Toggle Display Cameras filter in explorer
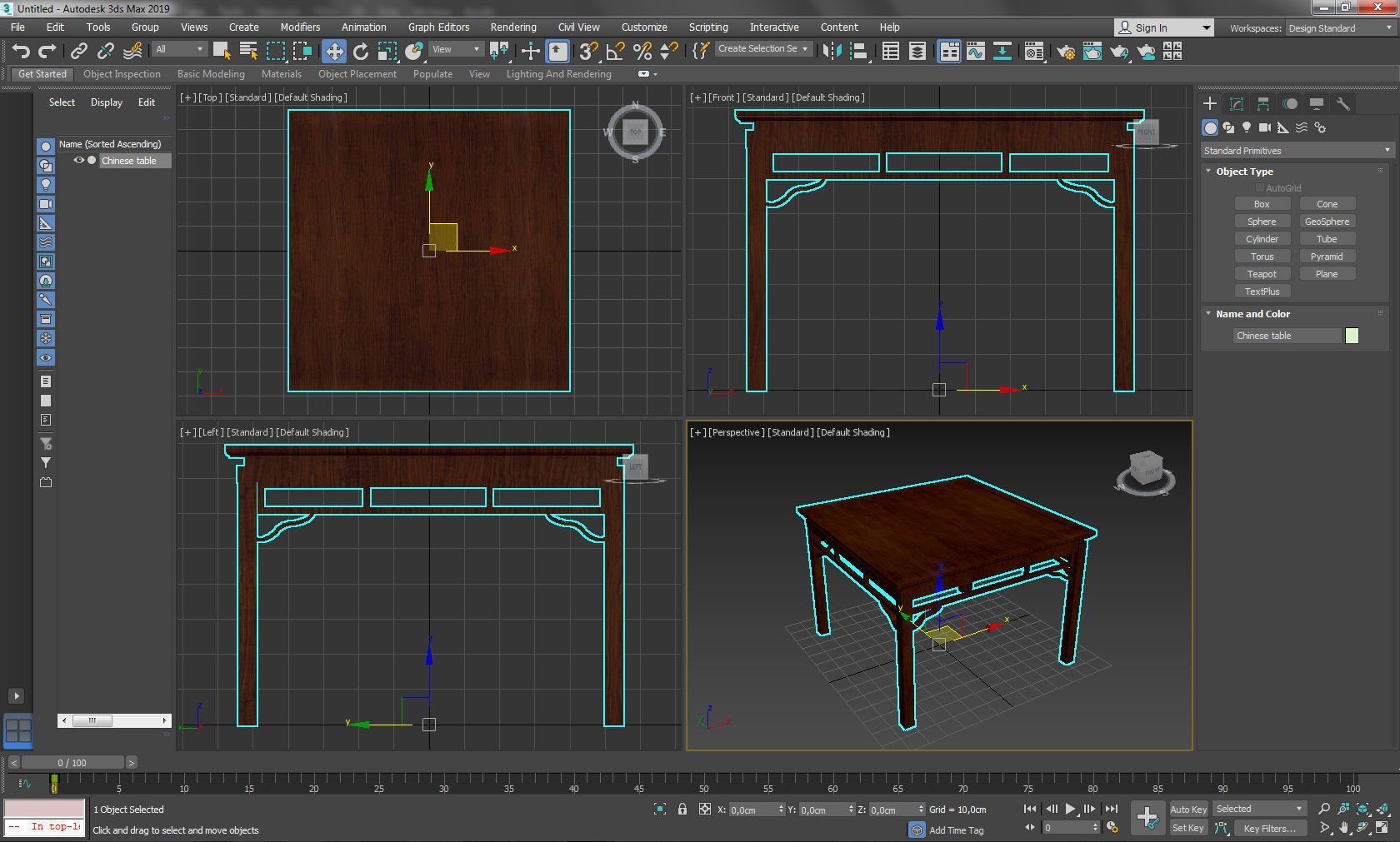The height and width of the screenshot is (842, 1400). coord(46,203)
